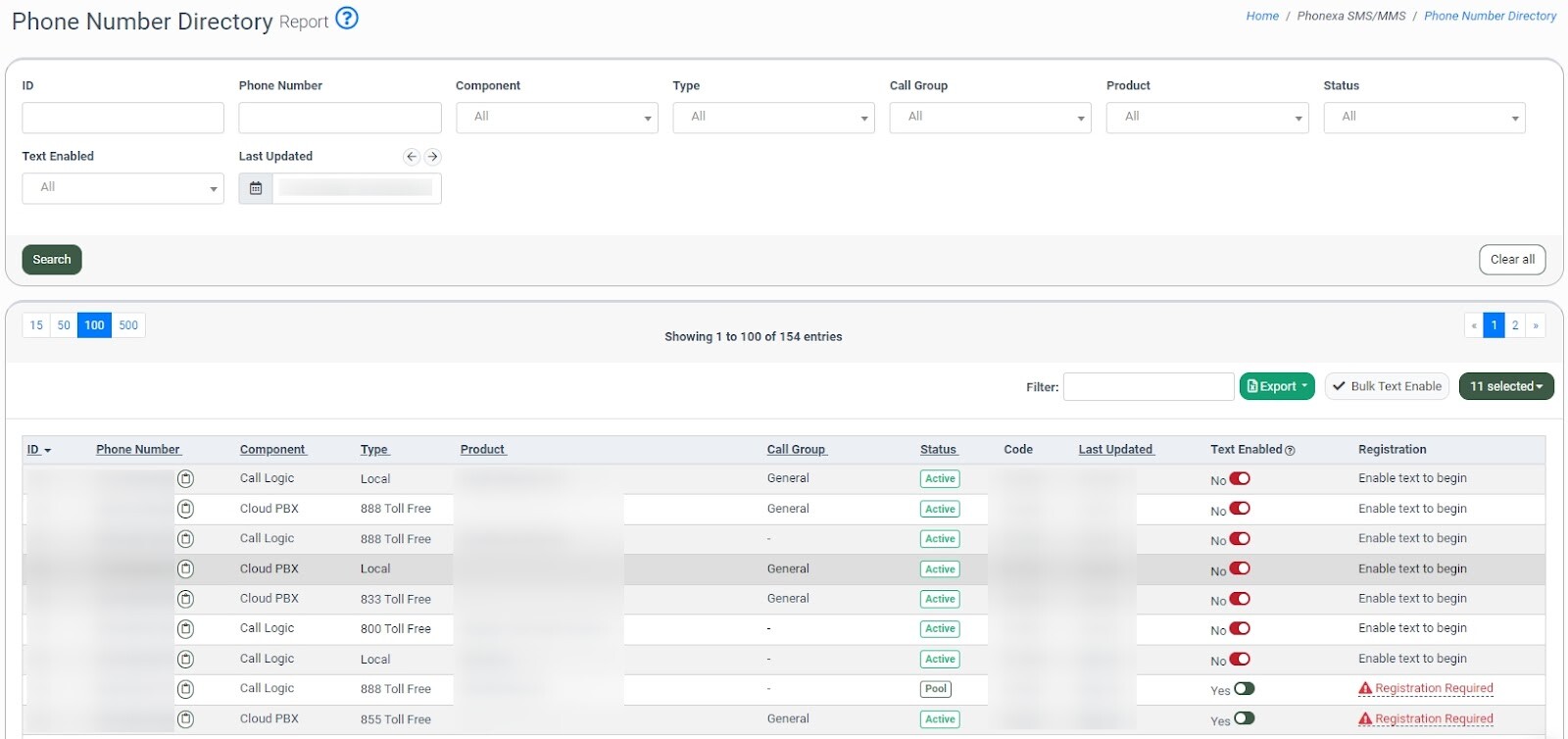Toggle Text Enabled for Cloud PBX Local row
1568x739 pixels.
pos(1240,568)
